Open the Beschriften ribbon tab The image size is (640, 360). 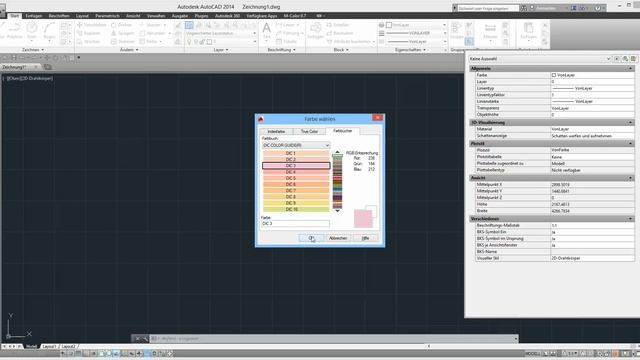[59, 16]
